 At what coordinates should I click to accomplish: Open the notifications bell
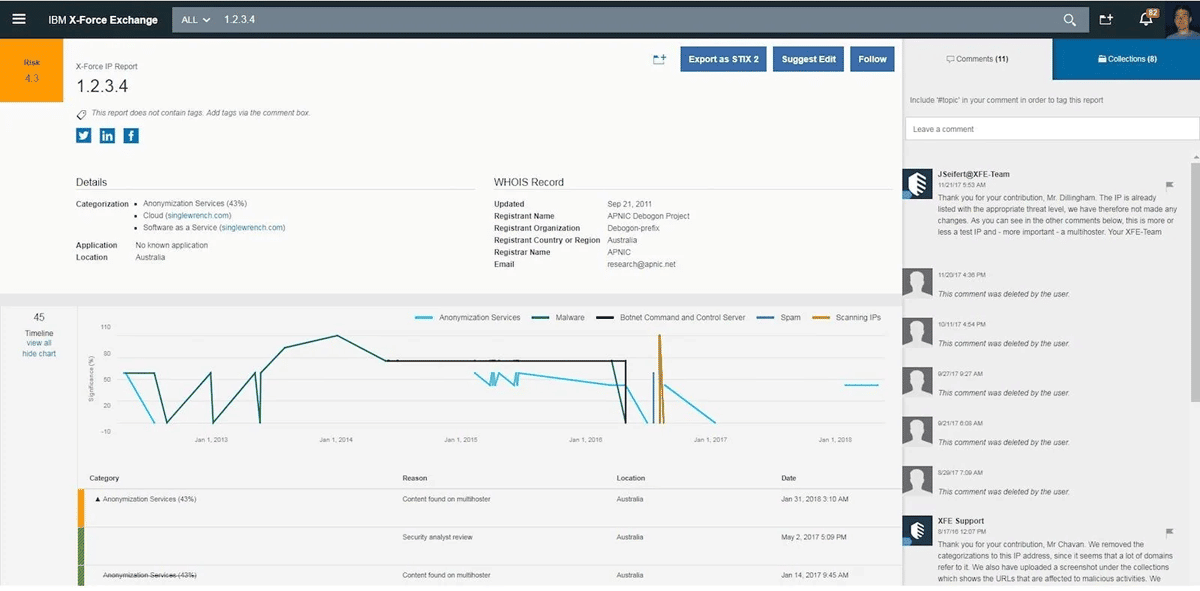coord(1147,19)
